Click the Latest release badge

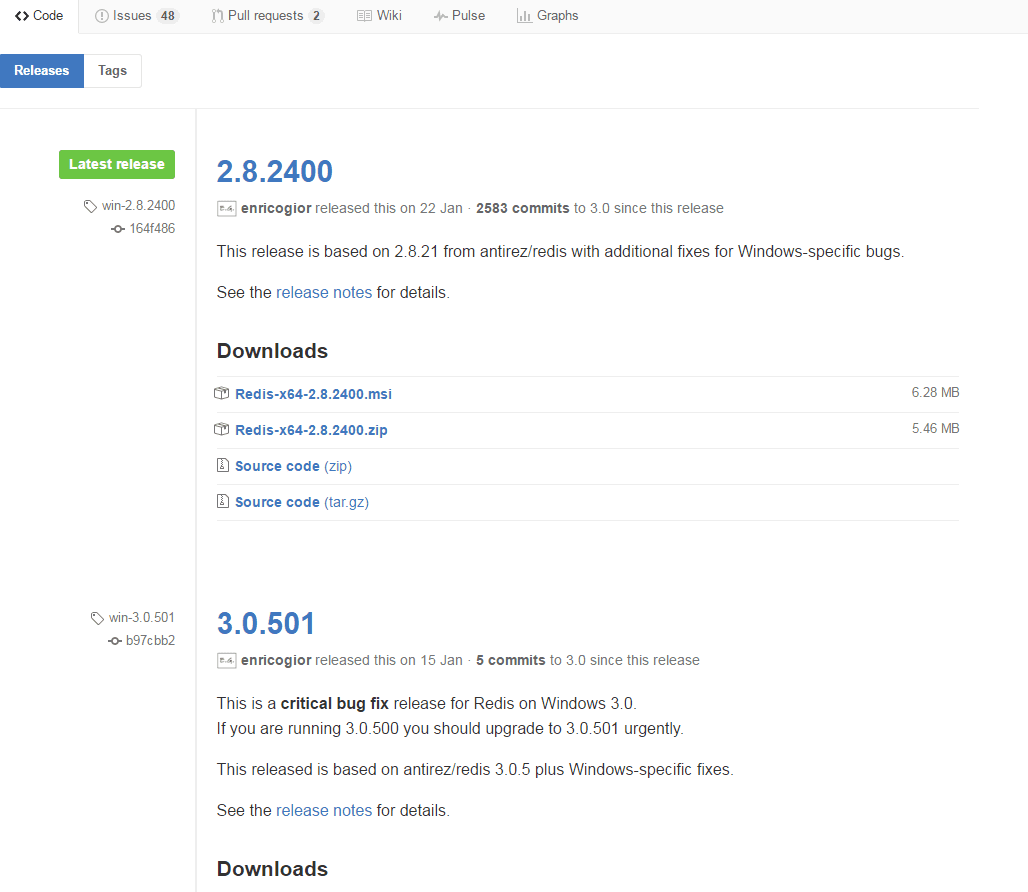116,164
